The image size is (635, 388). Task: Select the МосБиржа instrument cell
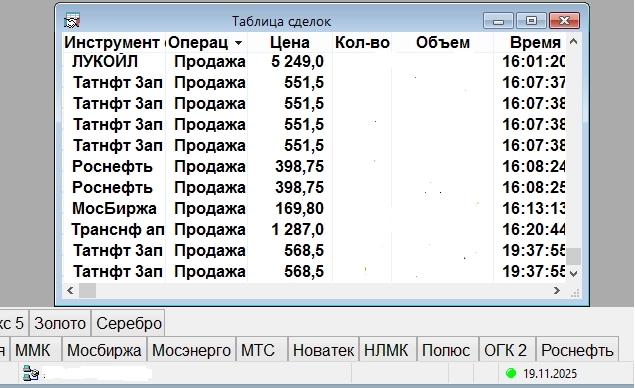click(114, 209)
